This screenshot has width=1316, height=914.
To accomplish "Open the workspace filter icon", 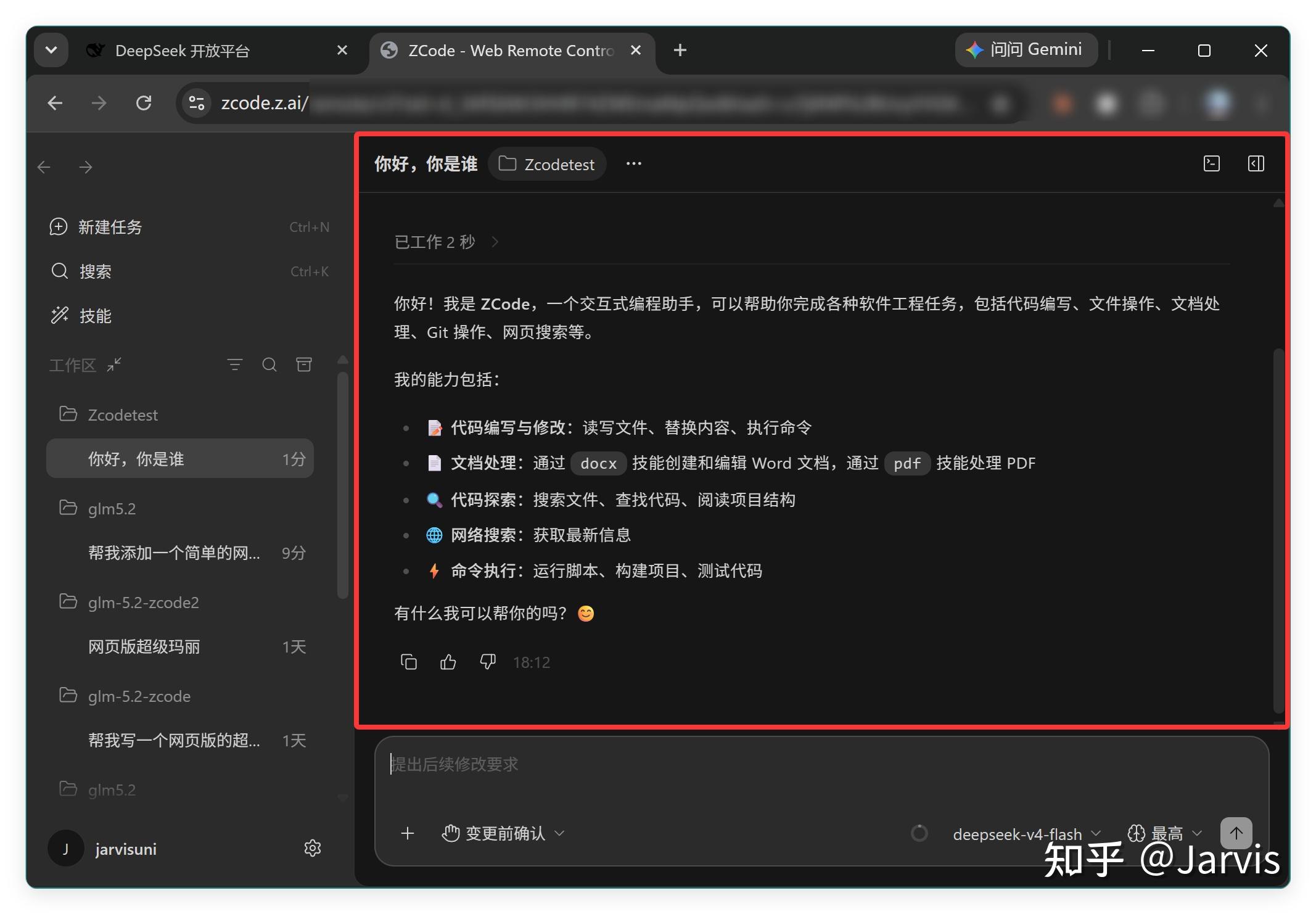I will [235, 365].
